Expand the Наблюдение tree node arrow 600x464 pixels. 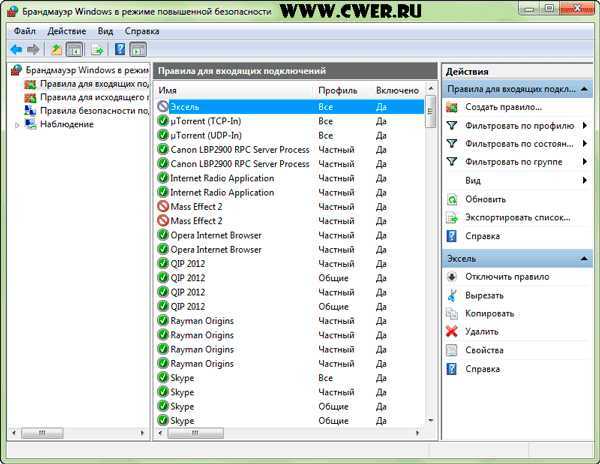tap(16, 125)
